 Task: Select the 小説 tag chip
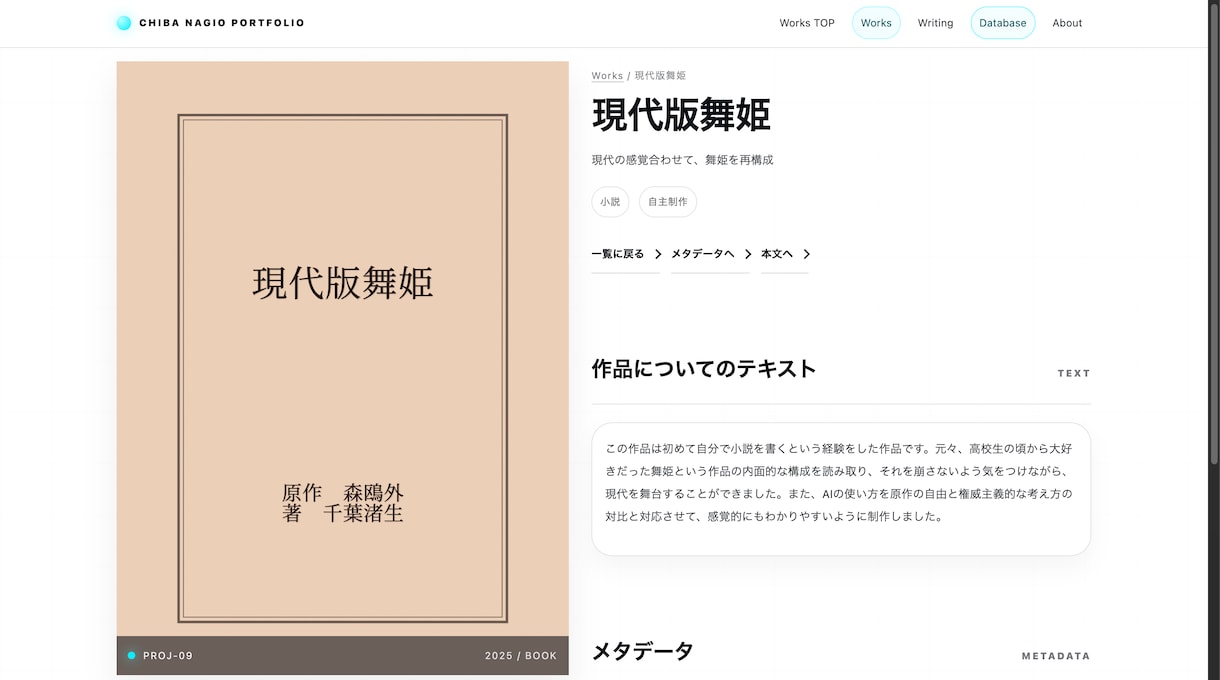[x=610, y=202]
